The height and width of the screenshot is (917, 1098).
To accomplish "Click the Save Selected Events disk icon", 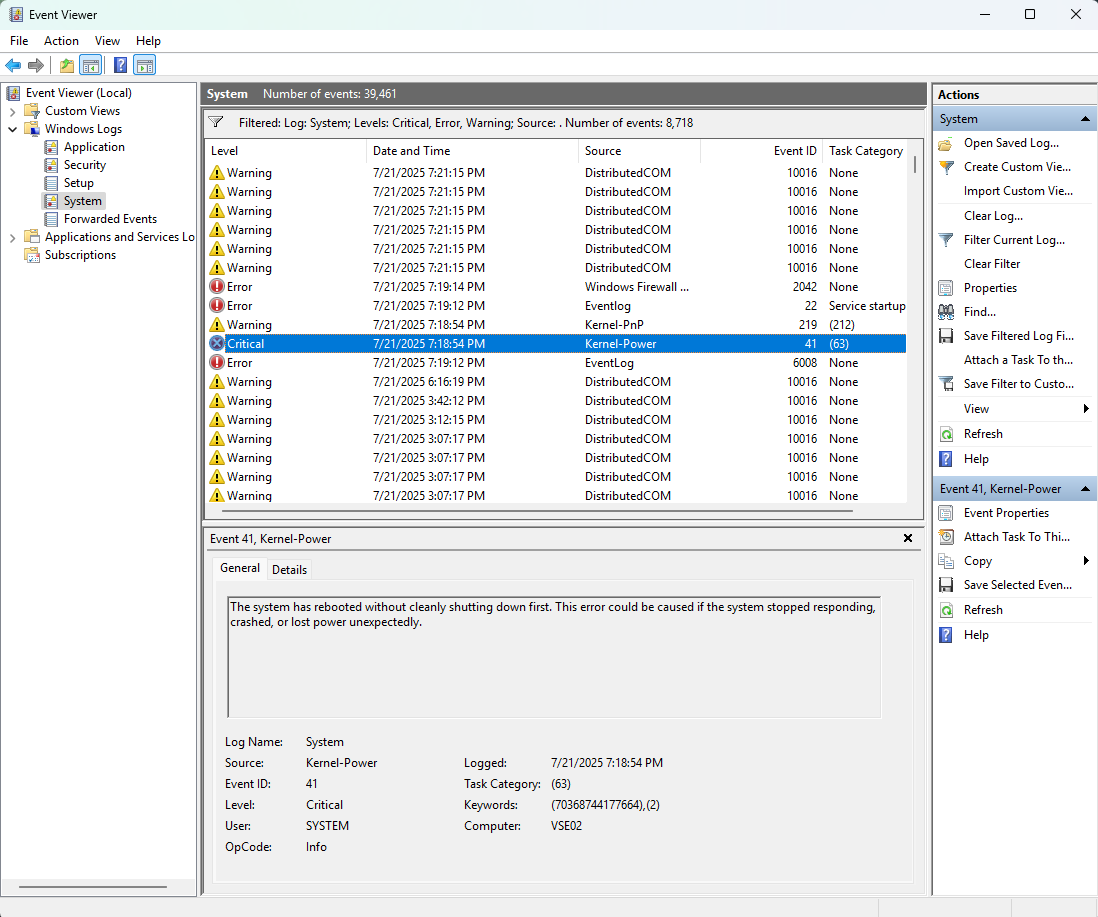I will click(946, 585).
